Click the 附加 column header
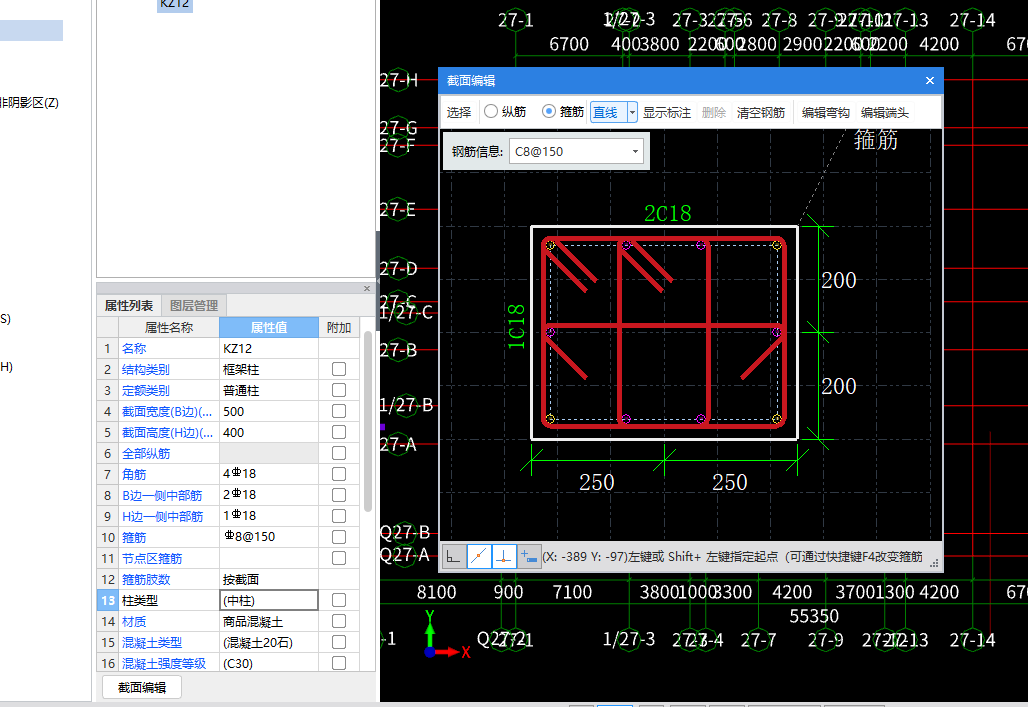Viewport: 1028px width, 707px height. 339,327
